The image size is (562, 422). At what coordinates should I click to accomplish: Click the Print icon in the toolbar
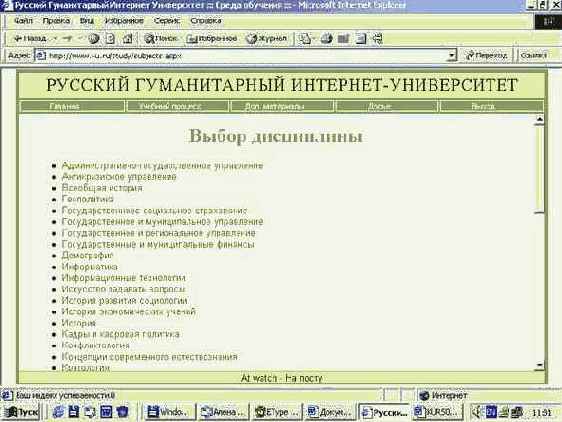(327, 38)
